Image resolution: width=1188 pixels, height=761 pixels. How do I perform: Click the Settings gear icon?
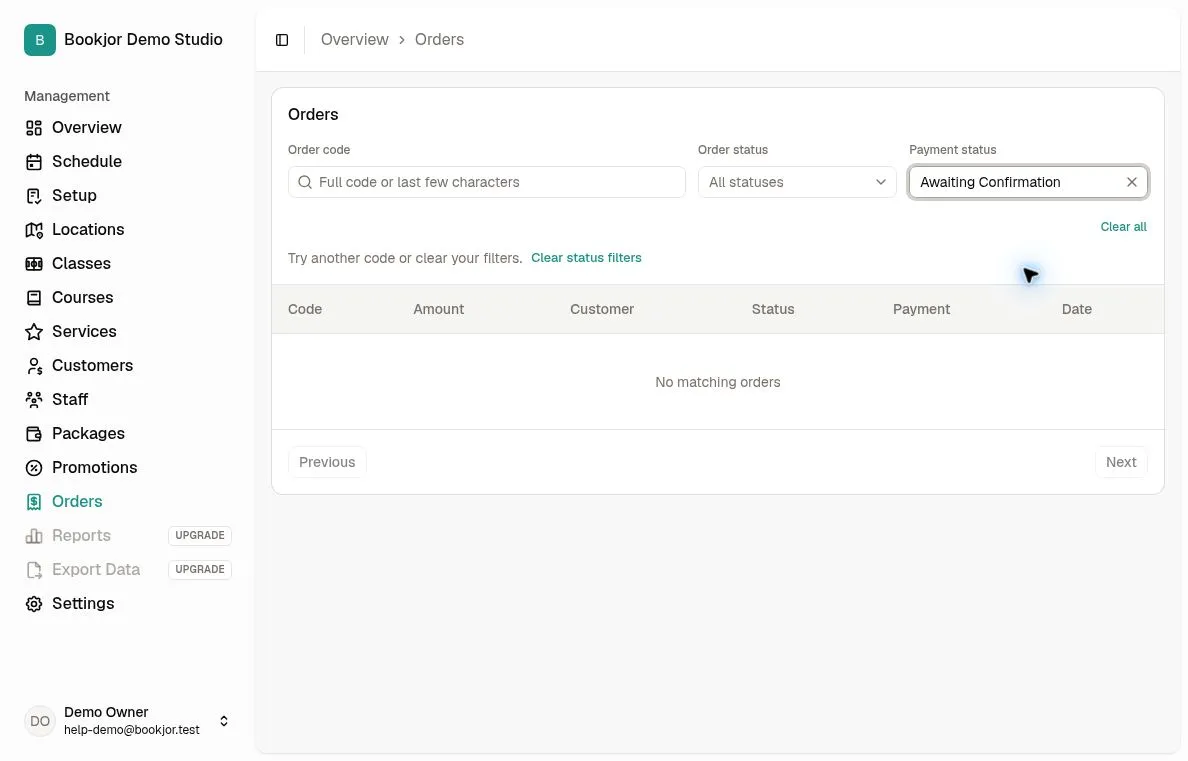coord(34,604)
